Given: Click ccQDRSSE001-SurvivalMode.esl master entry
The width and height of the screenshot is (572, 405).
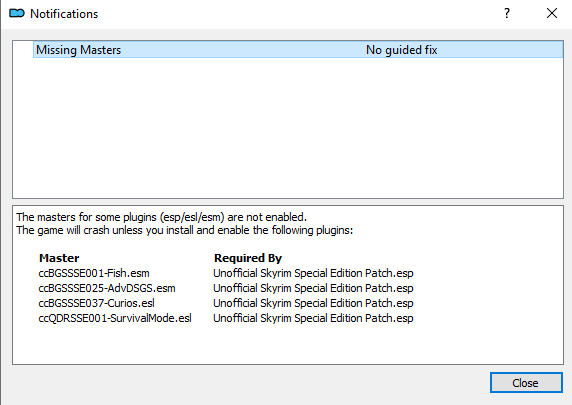Looking at the screenshot, I should (115, 318).
